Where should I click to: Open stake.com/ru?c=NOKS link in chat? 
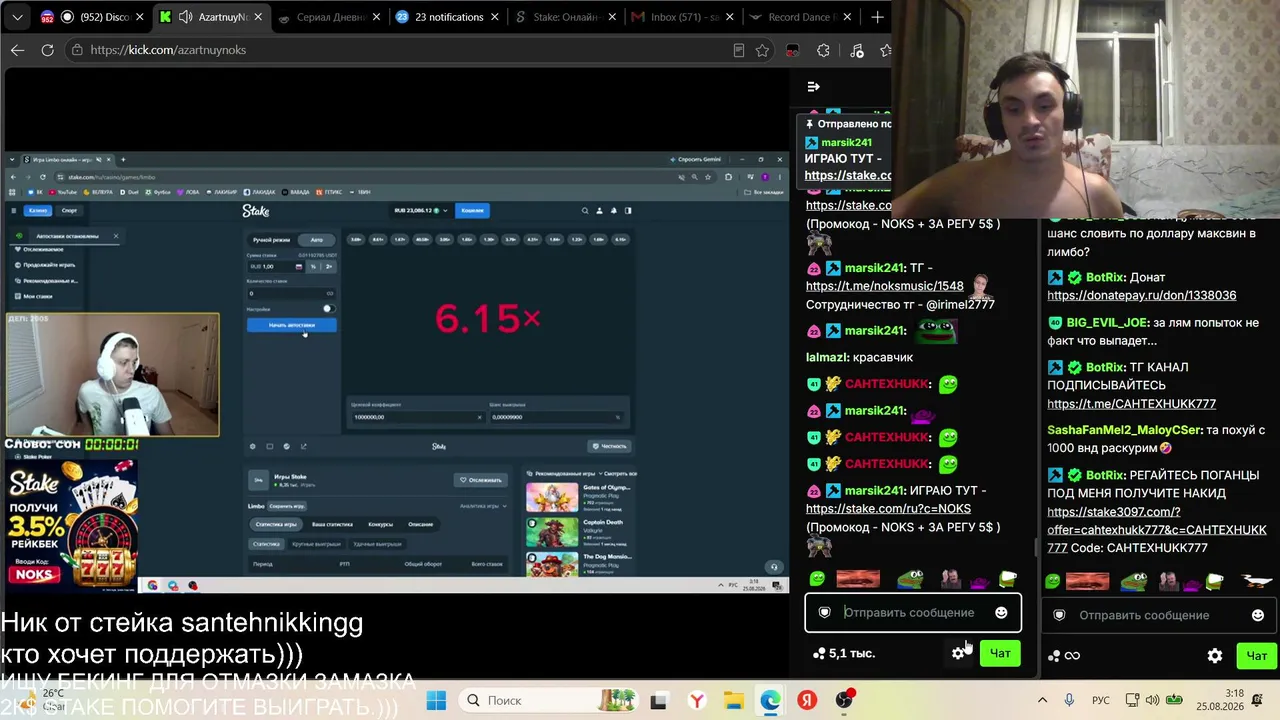888,509
